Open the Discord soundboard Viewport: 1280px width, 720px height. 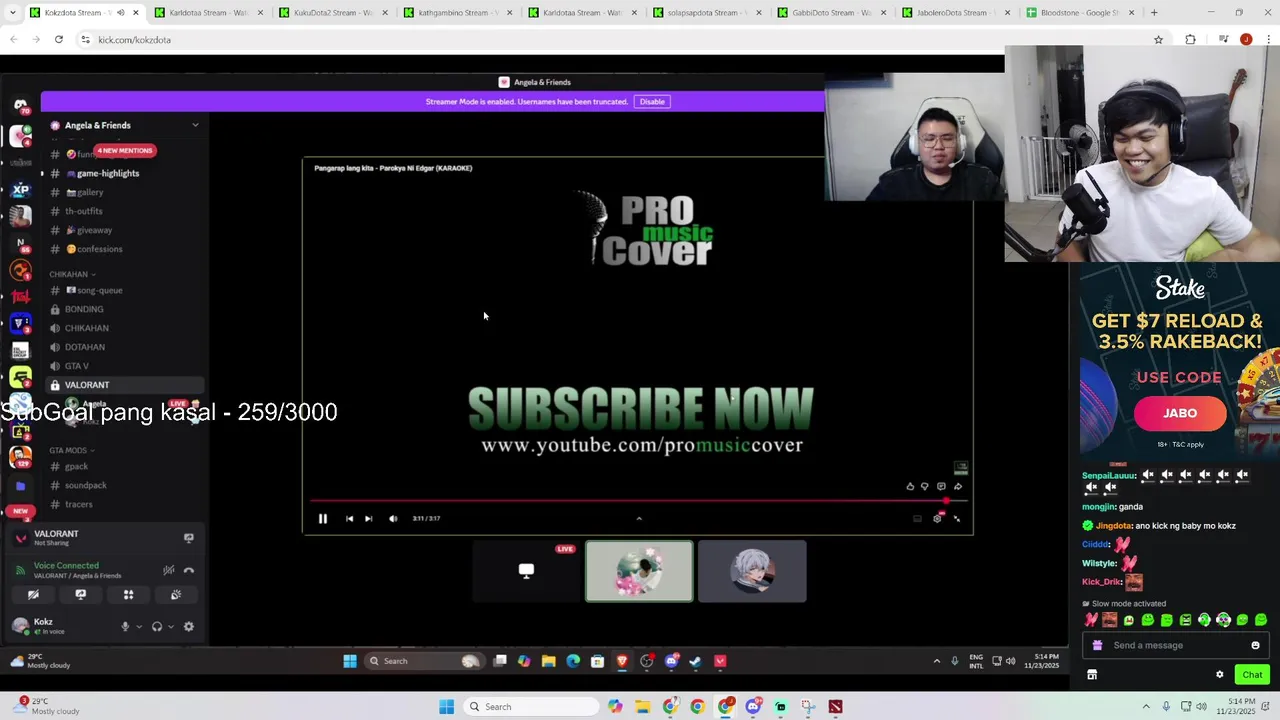[176, 594]
